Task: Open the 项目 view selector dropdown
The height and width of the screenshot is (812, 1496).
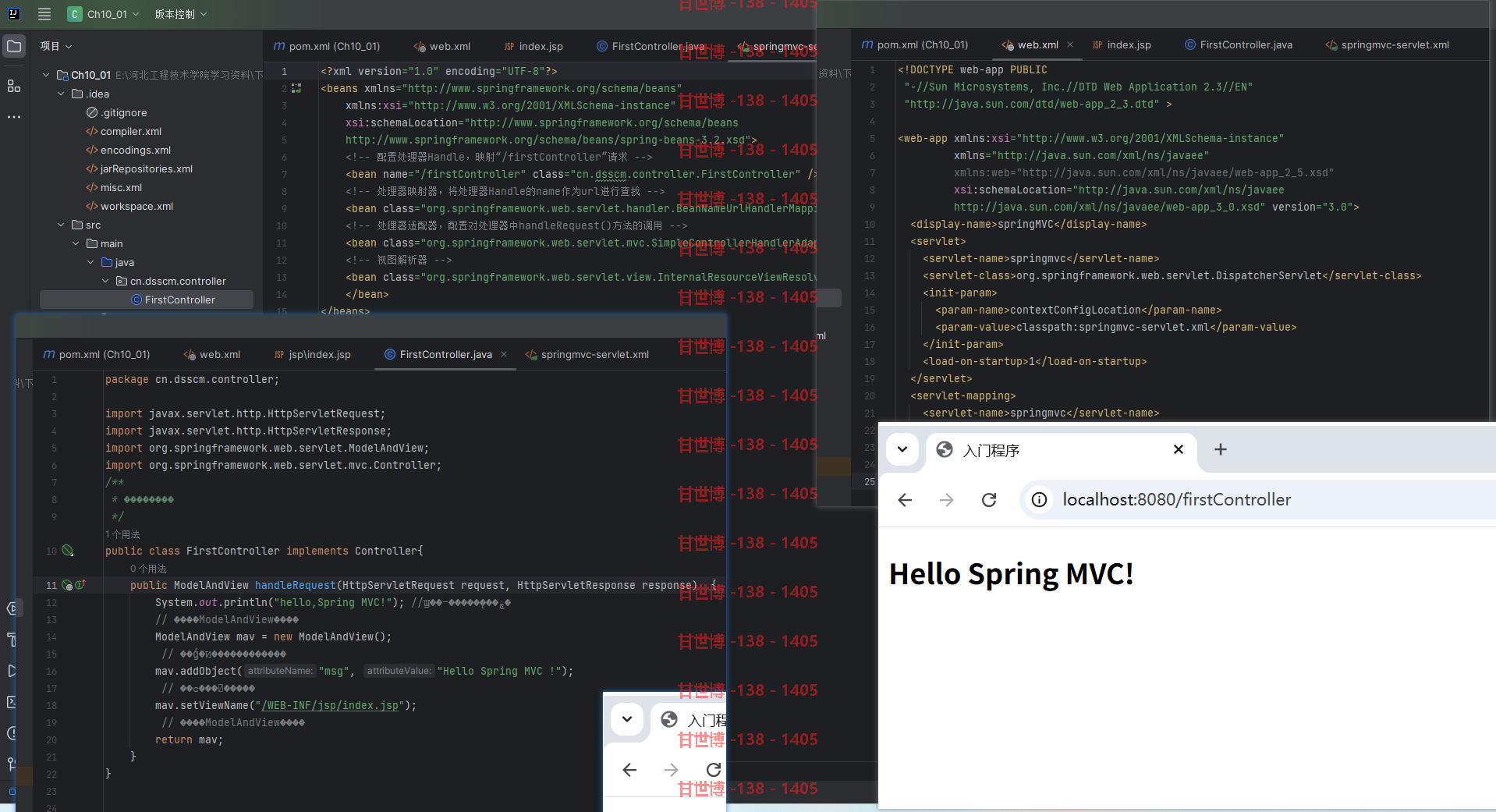Action: (56, 46)
